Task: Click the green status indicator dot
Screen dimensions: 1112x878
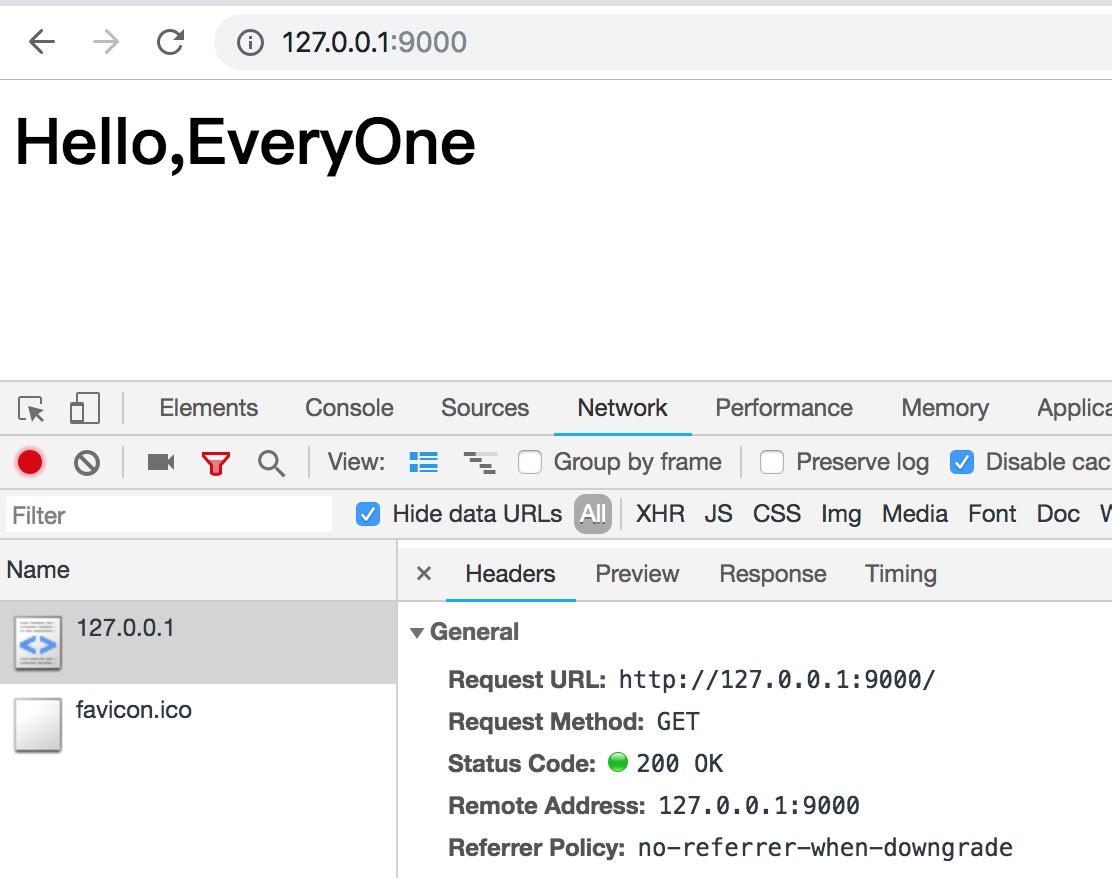Action: [x=618, y=762]
